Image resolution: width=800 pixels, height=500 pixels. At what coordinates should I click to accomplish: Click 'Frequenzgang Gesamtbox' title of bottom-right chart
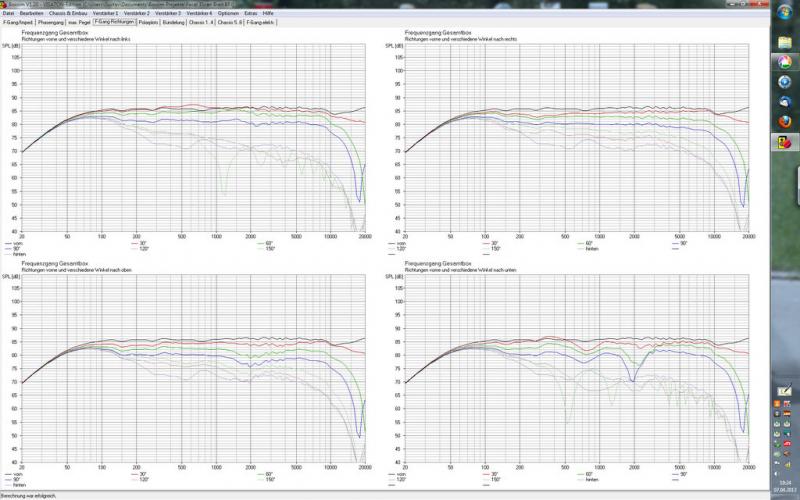tap(438, 264)
